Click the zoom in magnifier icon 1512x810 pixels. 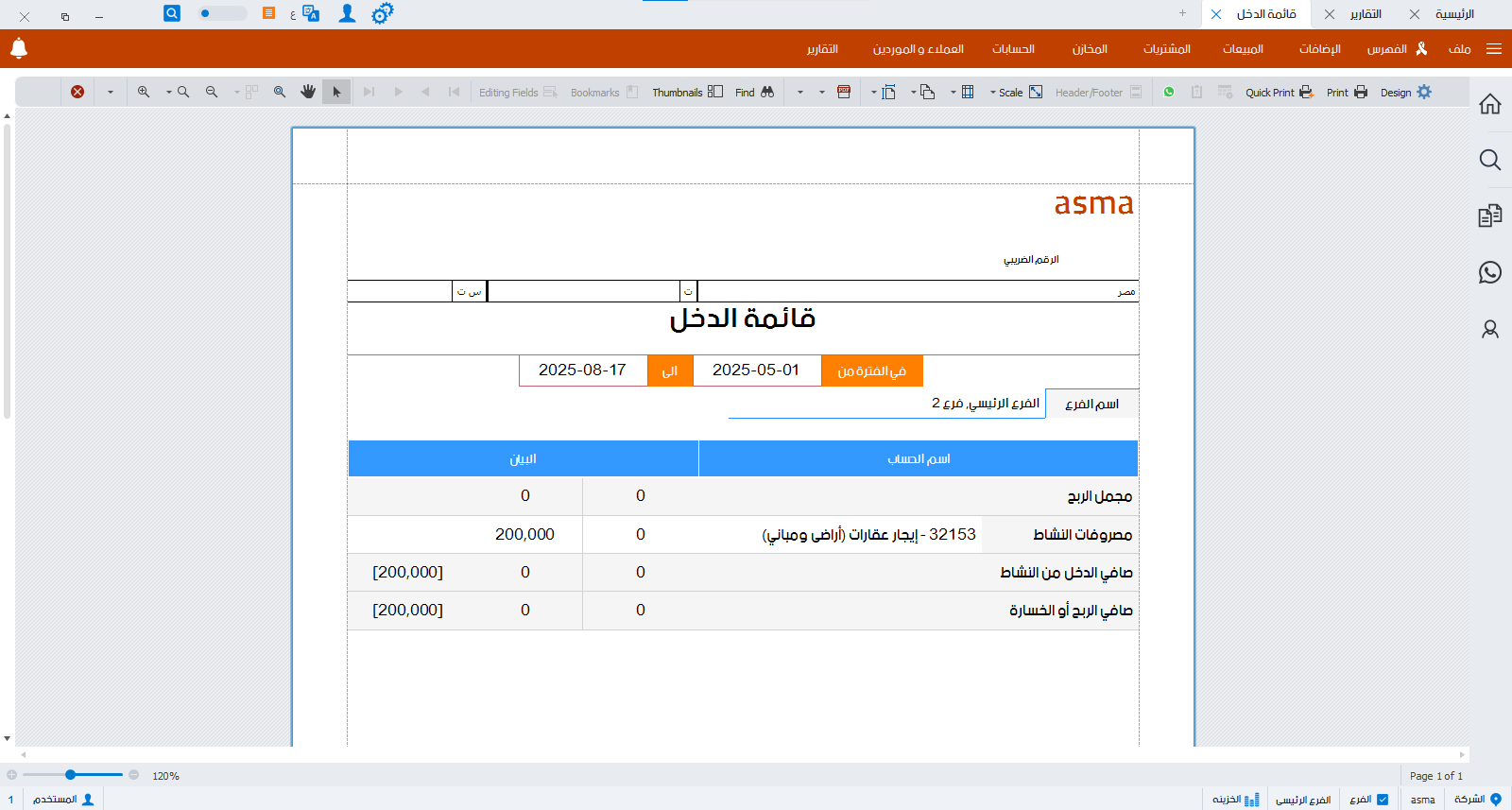[x=144, y=92]
